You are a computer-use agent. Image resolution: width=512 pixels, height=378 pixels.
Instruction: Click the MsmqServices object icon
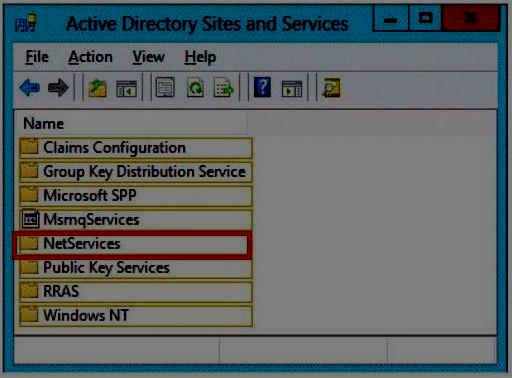coord(30,219)
